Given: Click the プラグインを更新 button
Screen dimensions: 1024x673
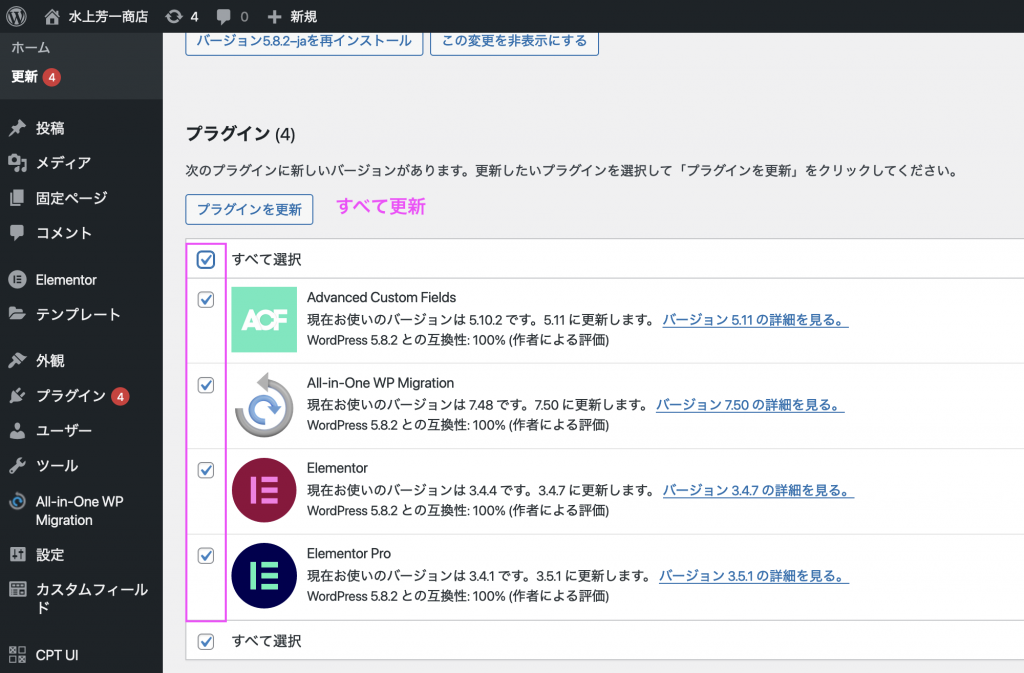Looking at the screenshot, I should point(249,209).
